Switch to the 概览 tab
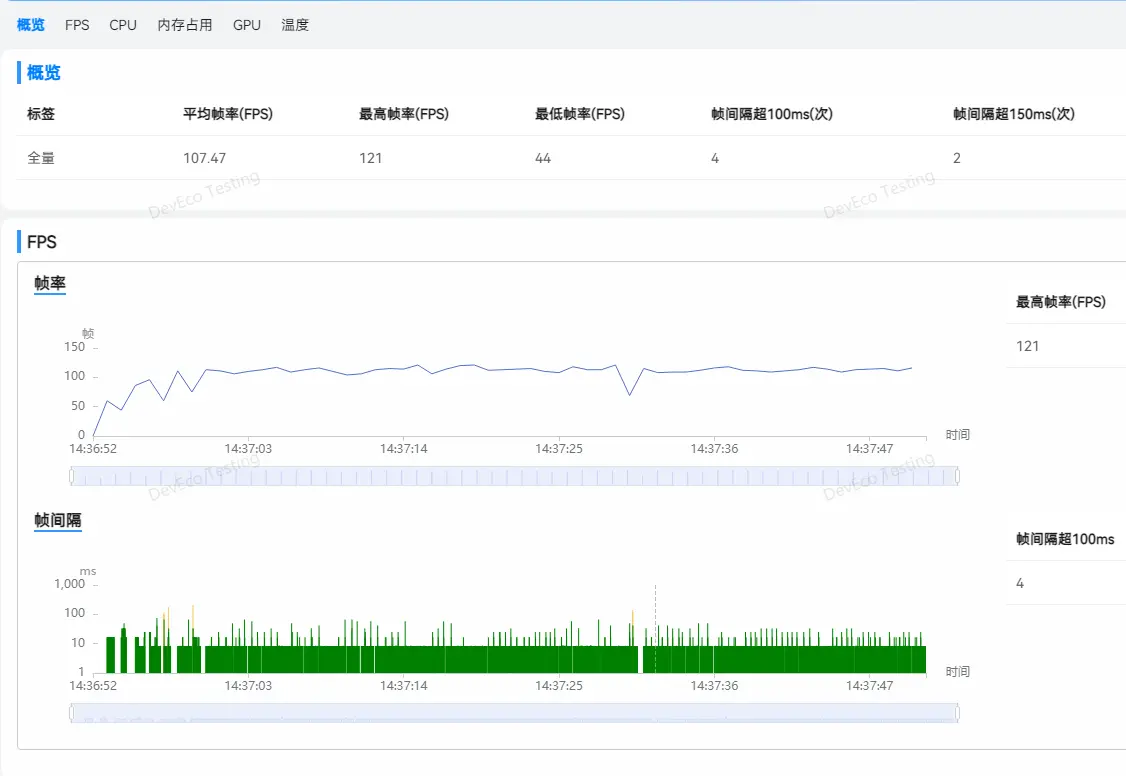The height and width of the screenshot is (776, 1126). point(31,25)
